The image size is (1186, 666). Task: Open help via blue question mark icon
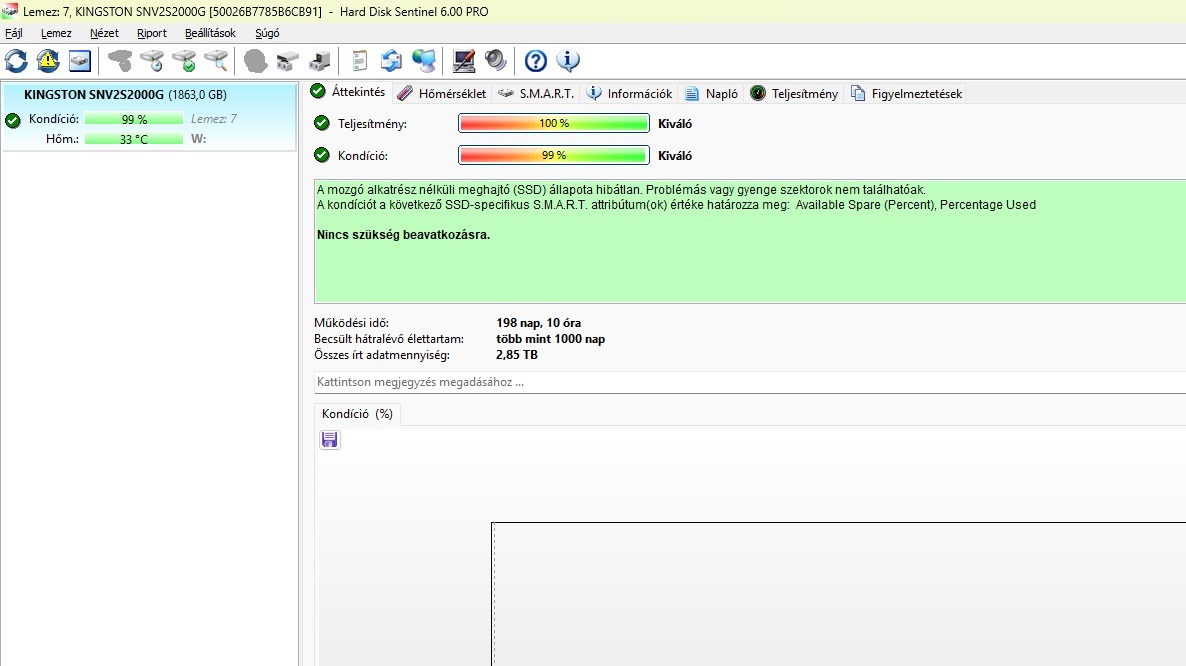tap(536, 60)
